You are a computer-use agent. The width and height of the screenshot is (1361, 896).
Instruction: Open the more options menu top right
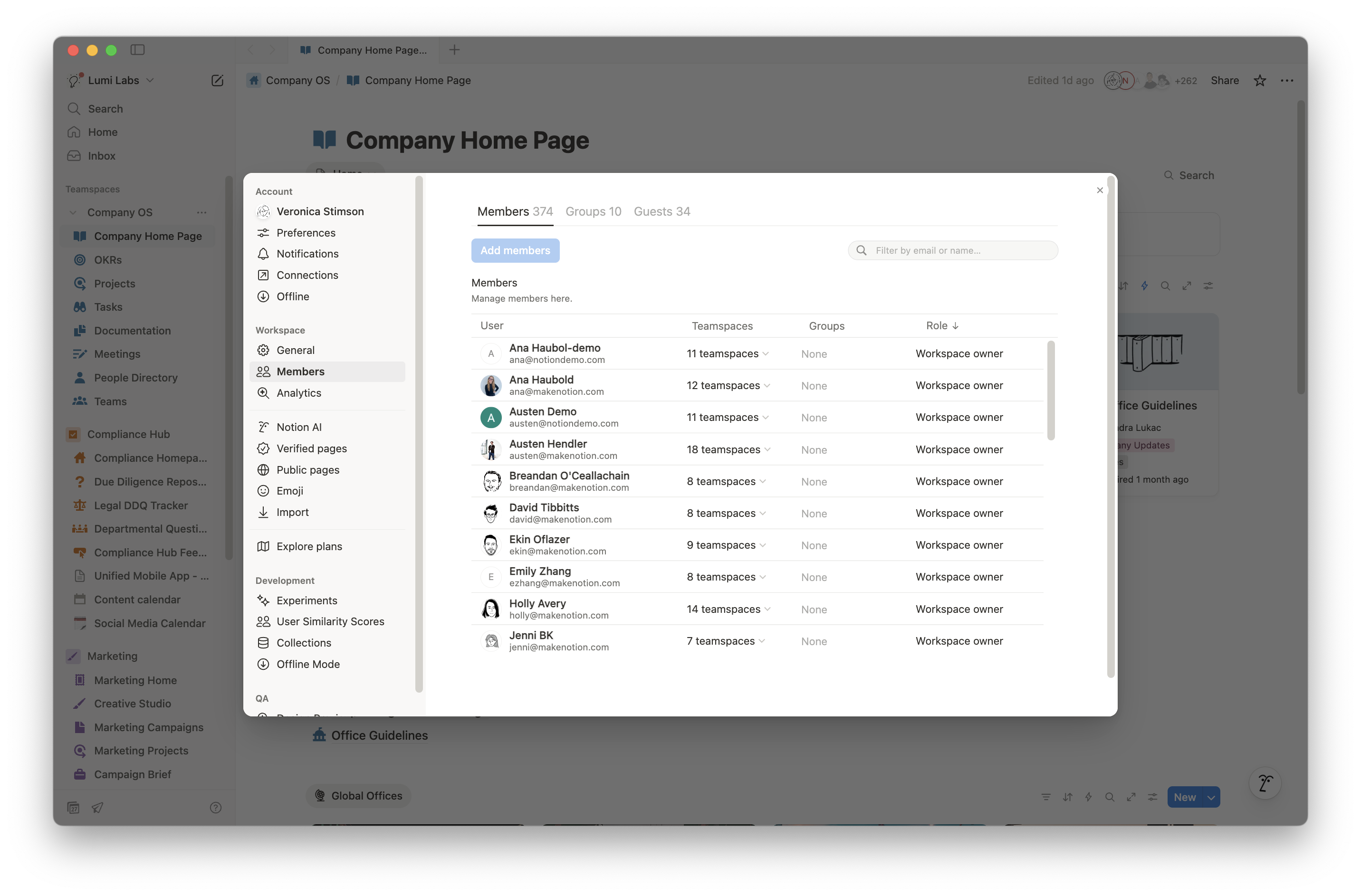(1287, 80)
